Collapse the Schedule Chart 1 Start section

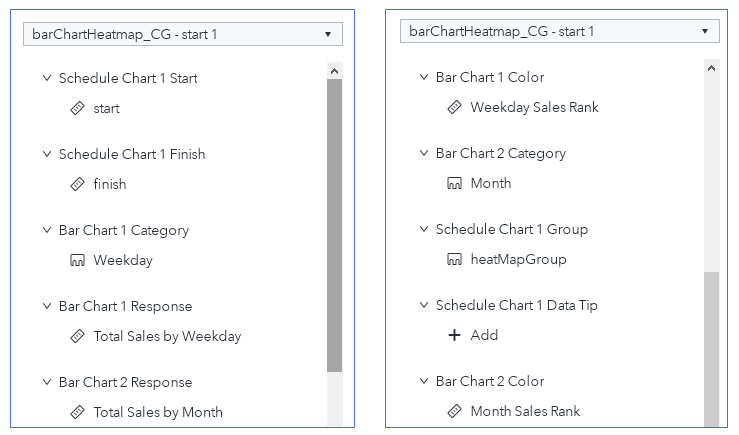46,78
